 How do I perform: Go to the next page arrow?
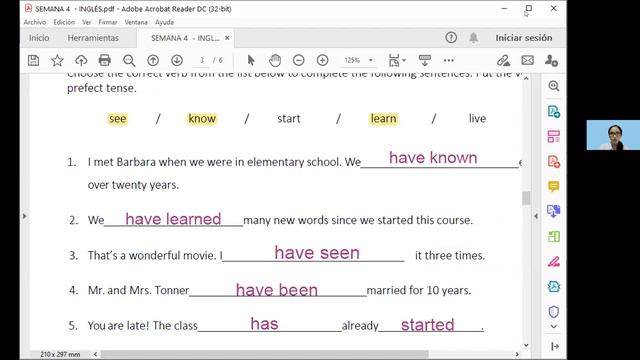point(177,60)
